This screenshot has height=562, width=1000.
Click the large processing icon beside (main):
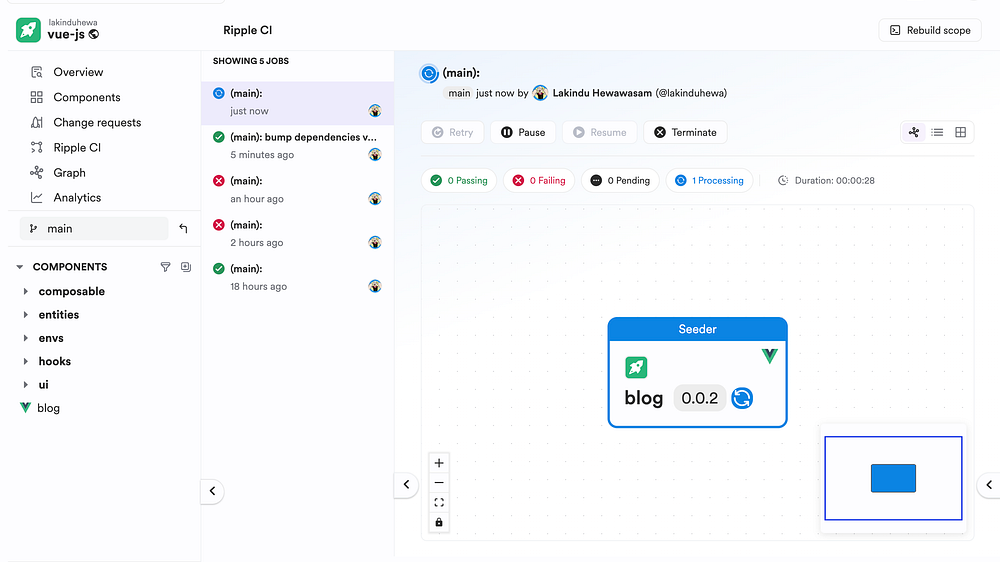click(429, 74)
